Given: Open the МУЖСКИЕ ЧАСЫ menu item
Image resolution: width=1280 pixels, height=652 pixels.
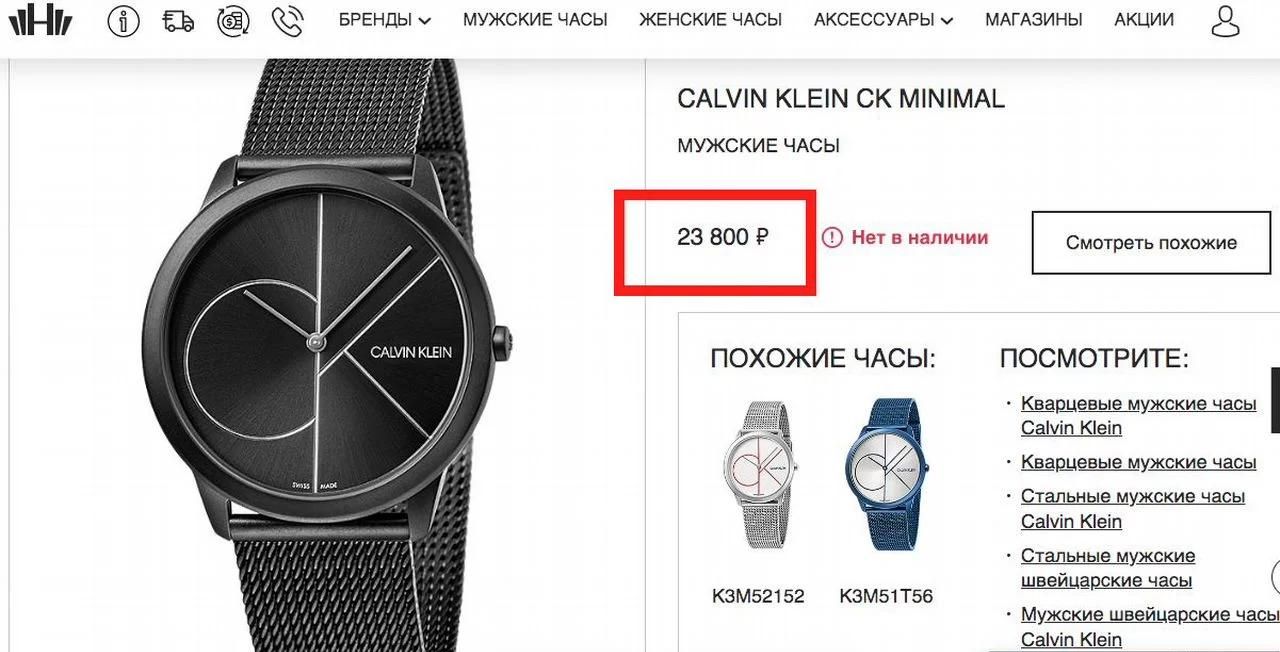Looking at the screenshot, I should point(535,20).
